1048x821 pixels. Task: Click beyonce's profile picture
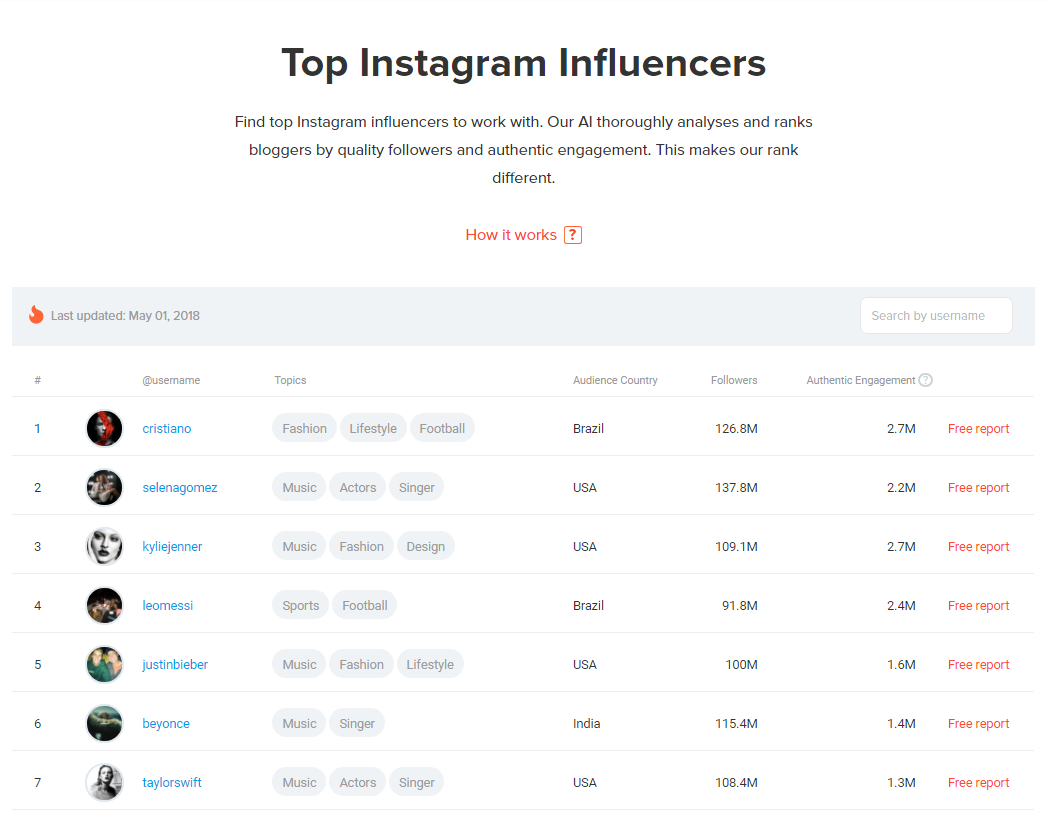pos(104,723)
